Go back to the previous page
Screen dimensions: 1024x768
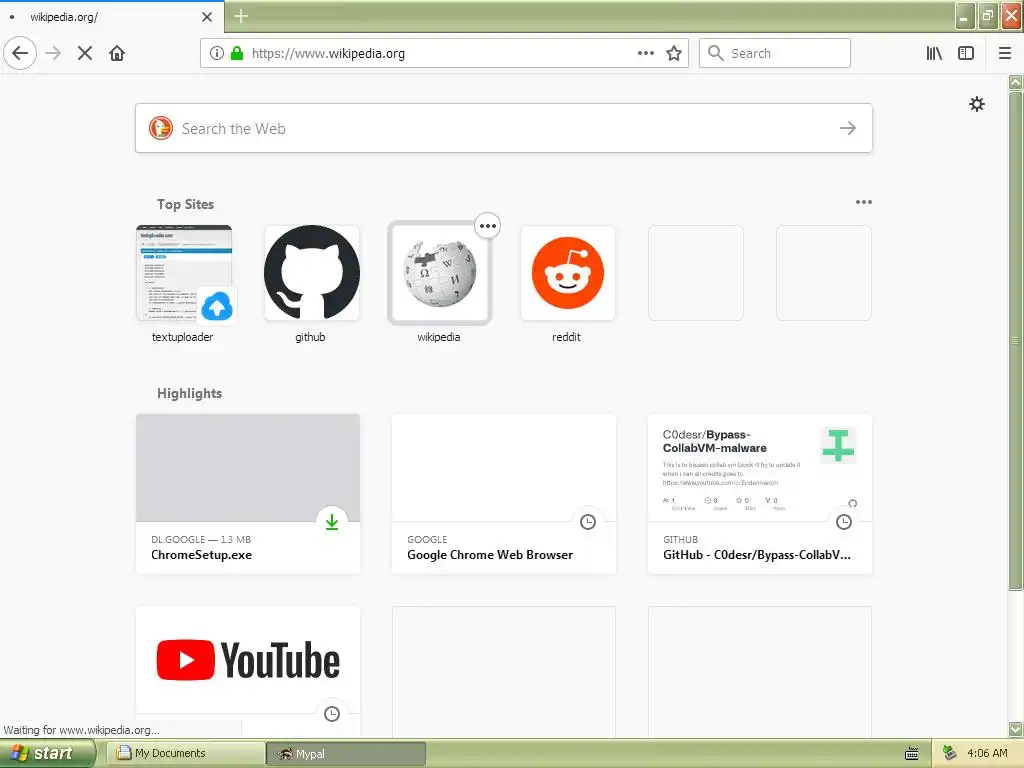click(x=20, y=53)
